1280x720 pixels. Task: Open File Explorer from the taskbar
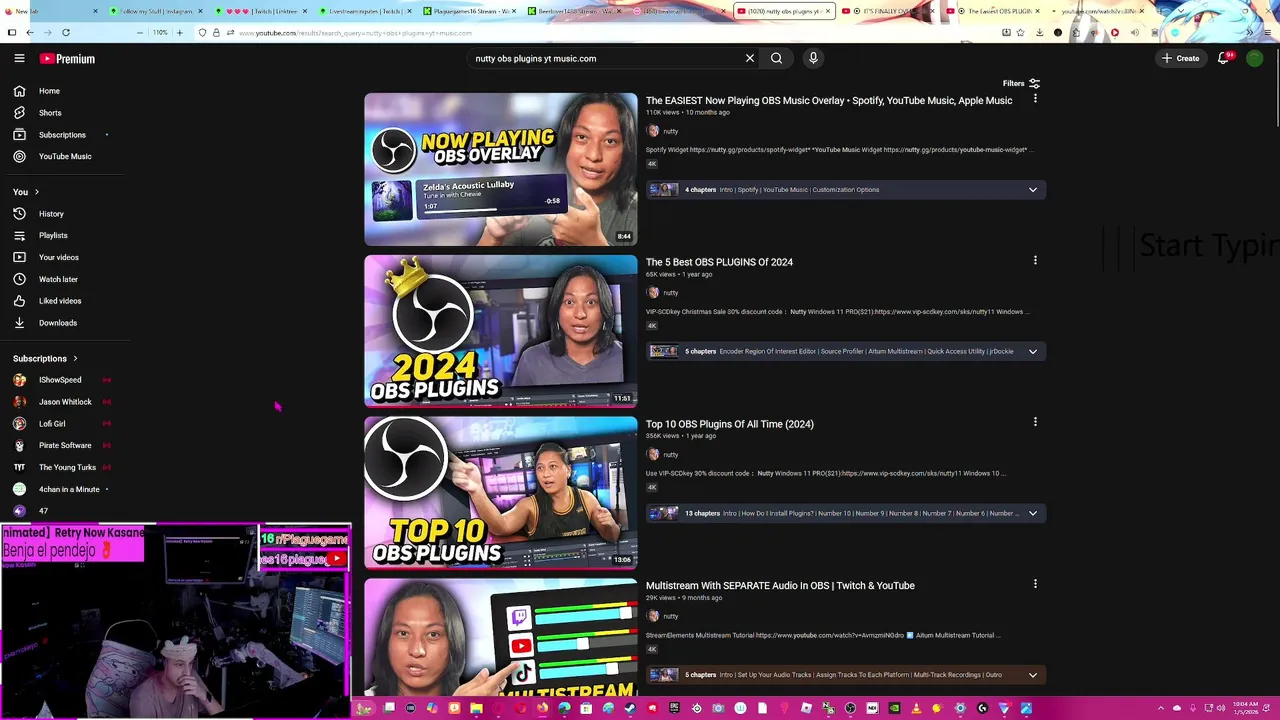[476, 709]
